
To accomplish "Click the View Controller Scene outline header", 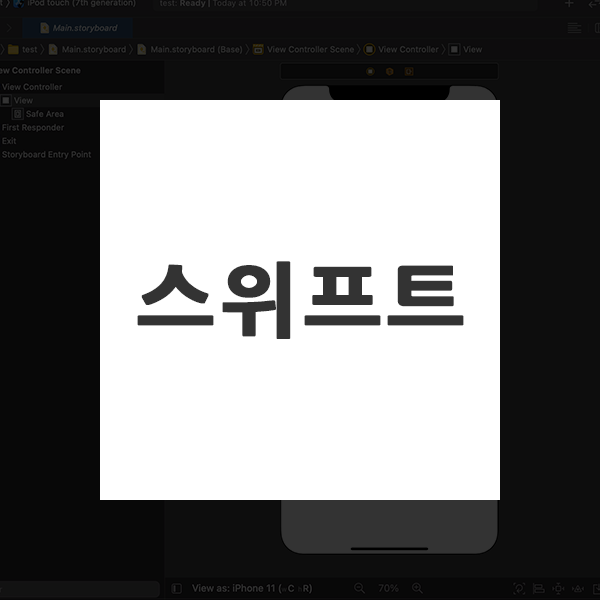I will click(x=40, y=70).
